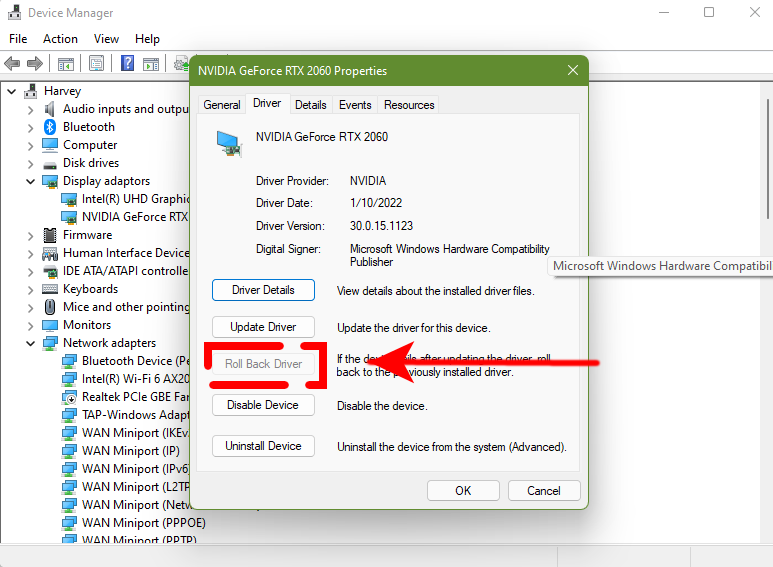
Task: Click the Action pane toolbar icon
Action: [151, 64]
